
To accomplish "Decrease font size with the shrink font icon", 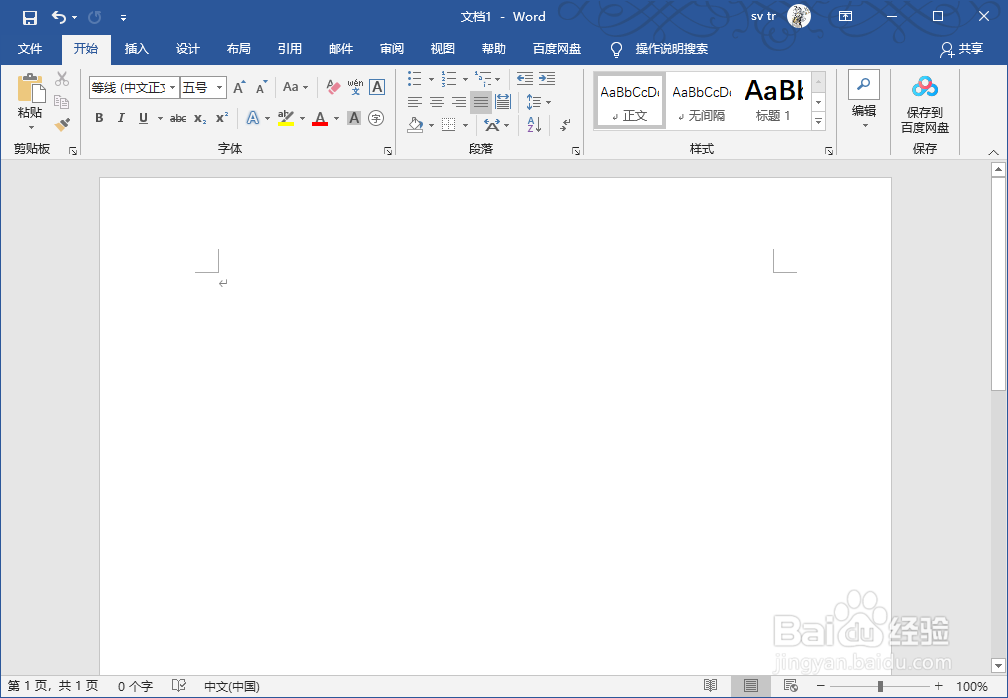I will (x=261, y=87).
